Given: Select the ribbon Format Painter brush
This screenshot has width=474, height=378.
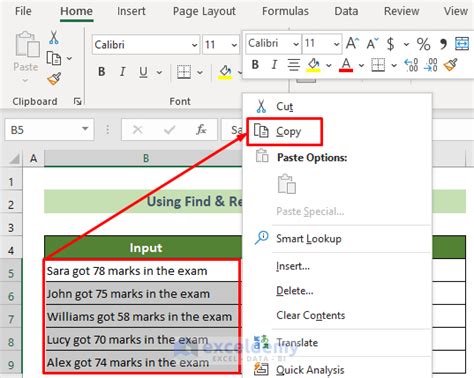Looking at the screenshot, I should [x=54, y=79].
